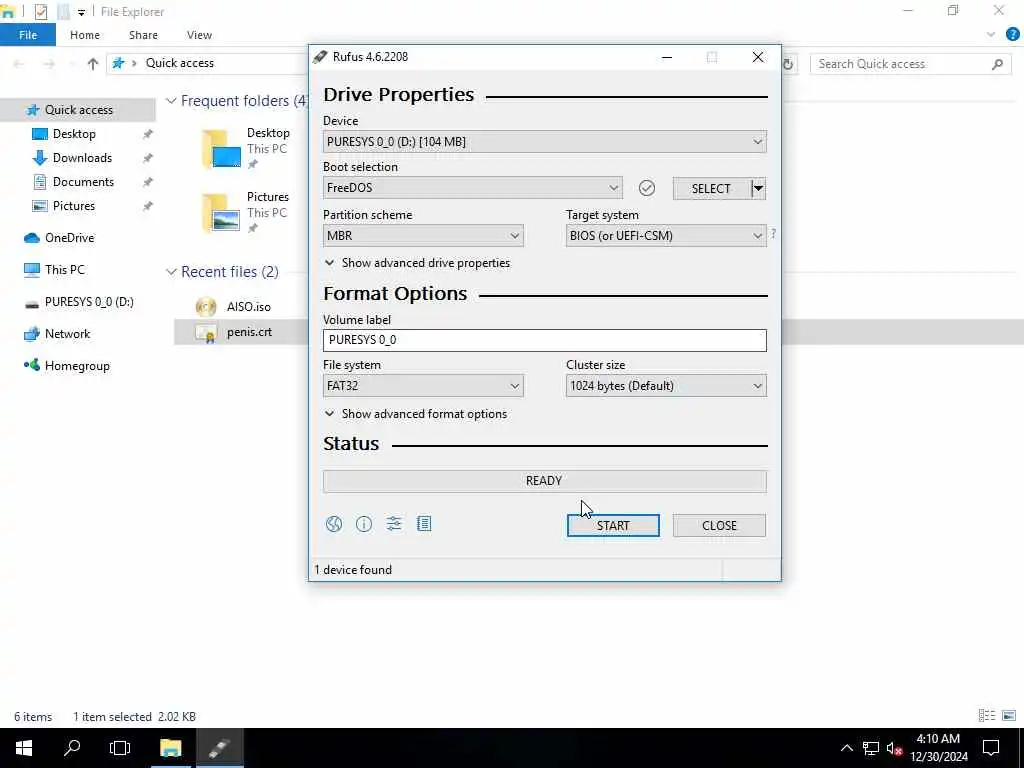
Task: Collapse the Frequent folders group
Action: 171,101
